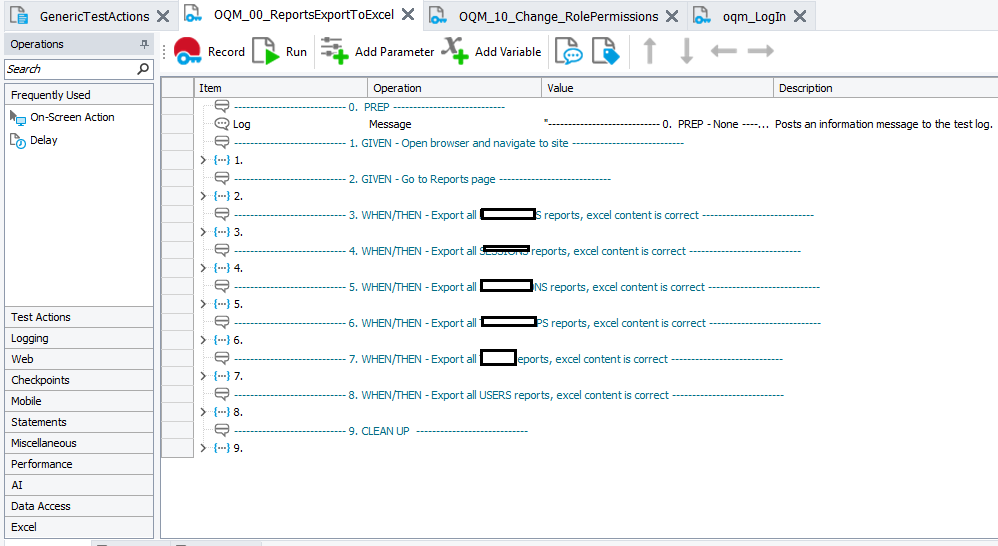Open the Excel operations category
This screenshot has height=546, width=998.
(x=24, y=527)
